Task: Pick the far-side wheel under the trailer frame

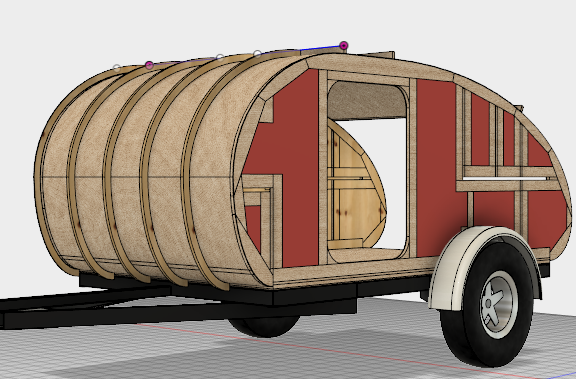Action: (x=264, y=326)
